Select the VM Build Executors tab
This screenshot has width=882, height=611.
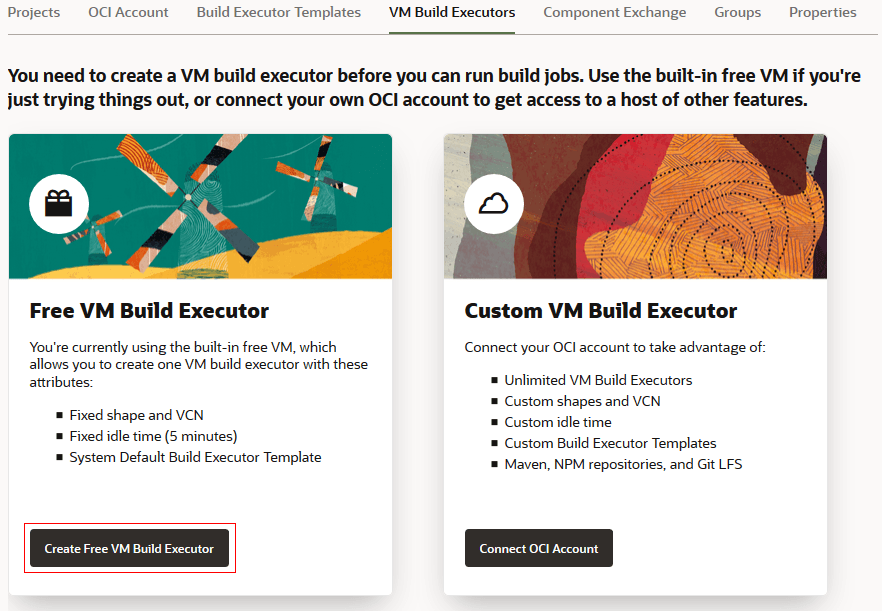tap(452, 13)
